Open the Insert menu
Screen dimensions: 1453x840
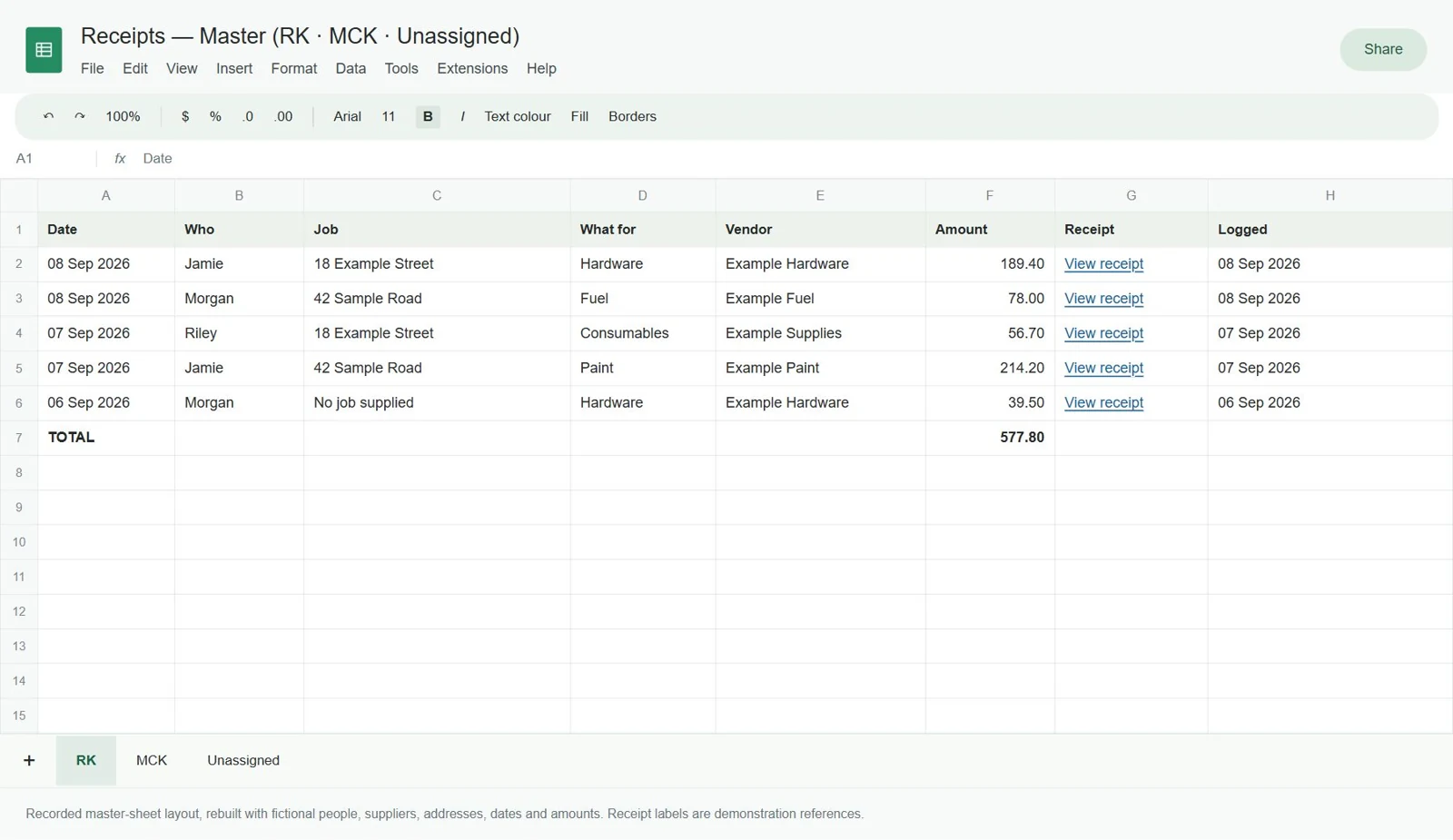point(234,68)
